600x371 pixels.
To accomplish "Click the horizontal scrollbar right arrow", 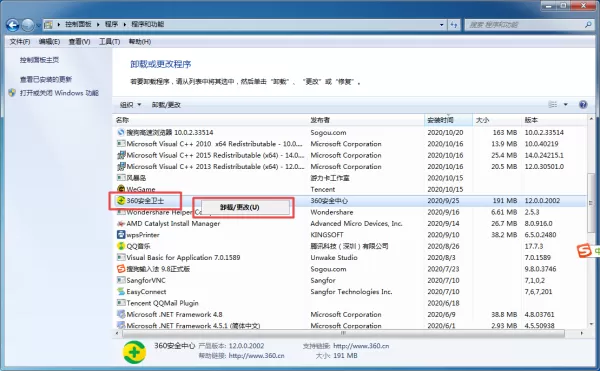I will pyautogui.click(x=582, y=334).
